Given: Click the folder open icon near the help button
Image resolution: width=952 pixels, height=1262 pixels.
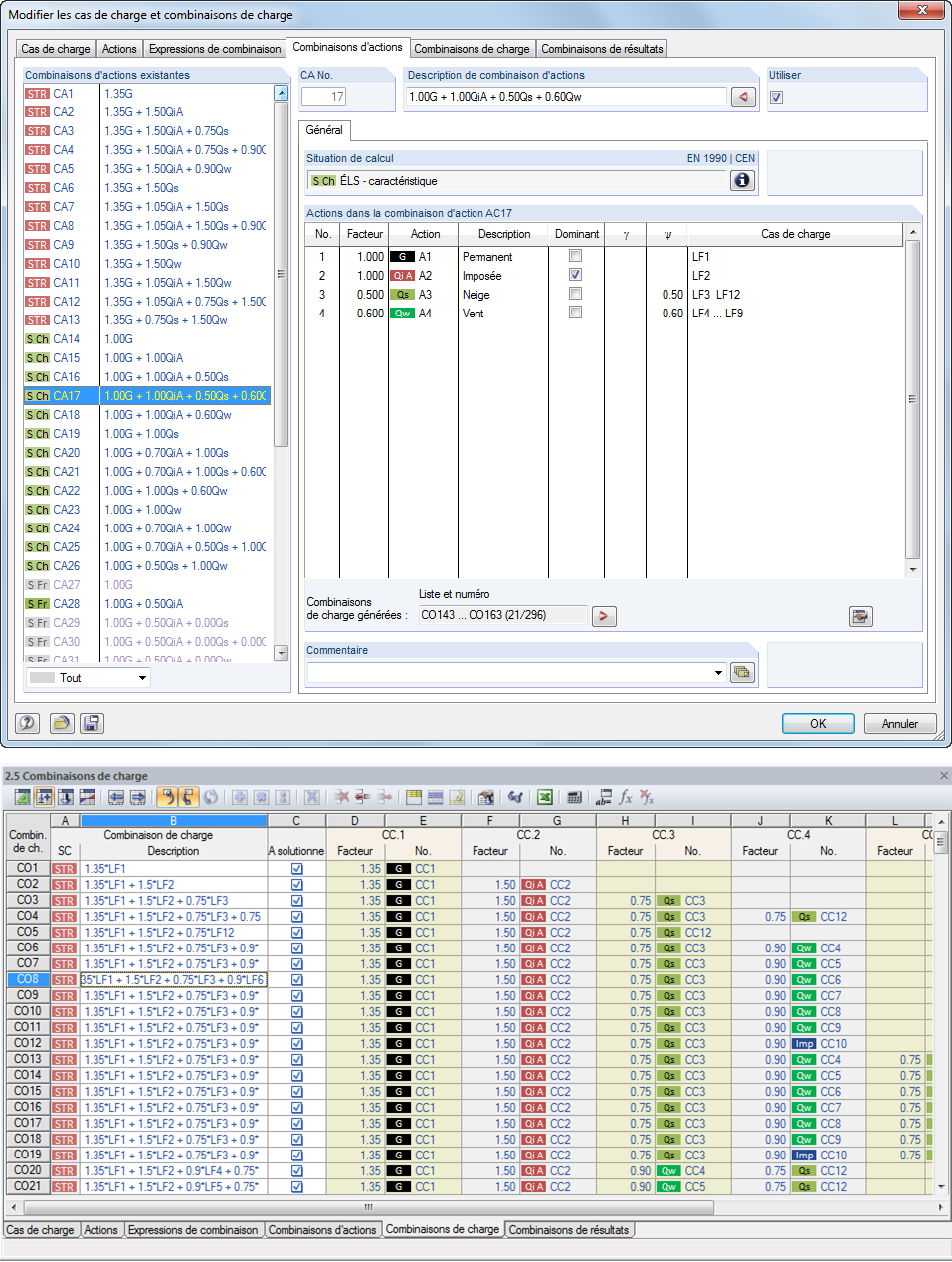Looking at the screenshot, I should pyautogui.click(x=61, y=723).
